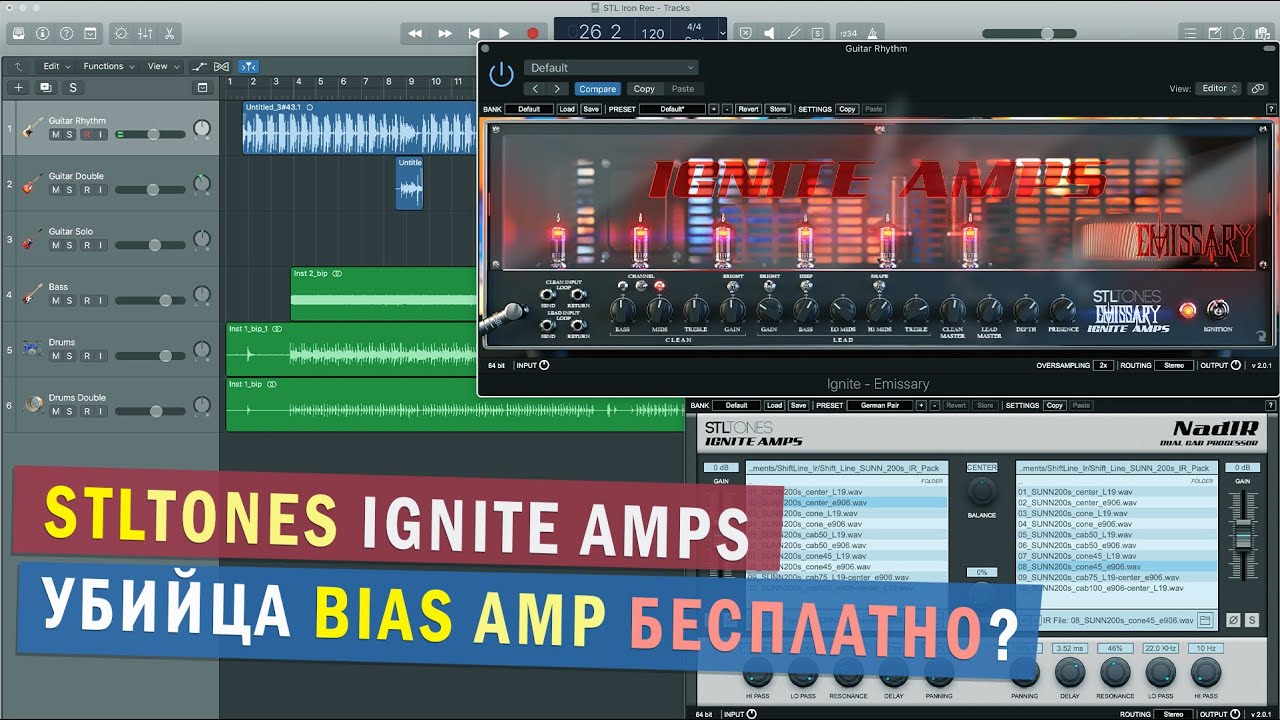The width and height of the screenshot is (1280, 720).
Task: Click the fast forward transport button
Action: [x=445, y=33]
